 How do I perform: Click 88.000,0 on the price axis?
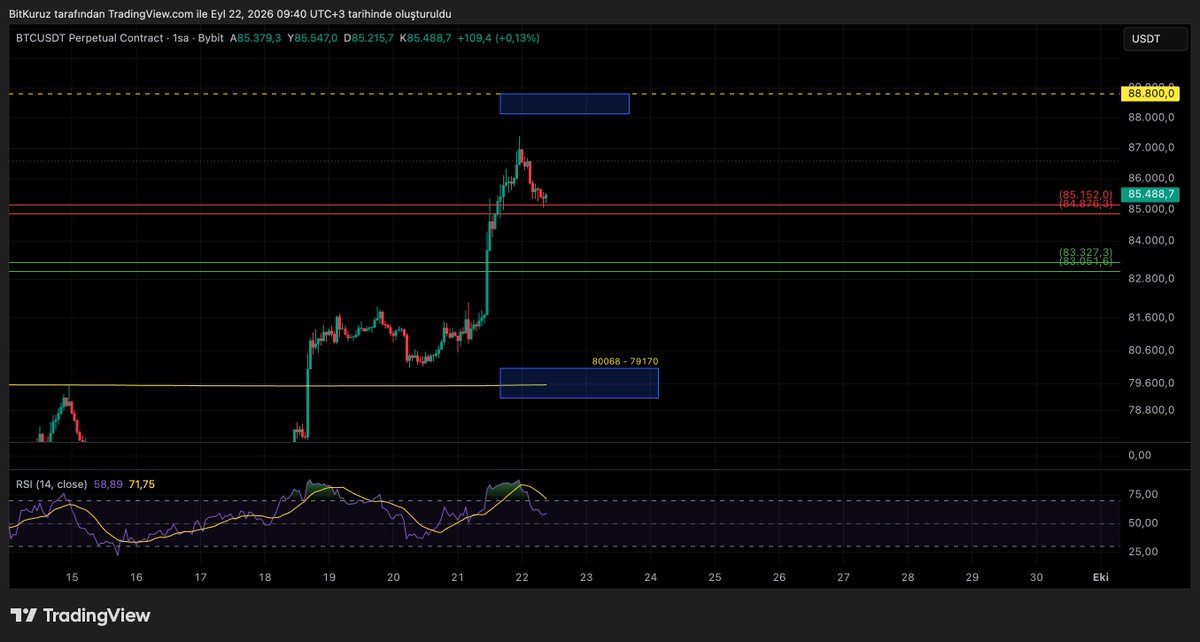pos(1150,117)
